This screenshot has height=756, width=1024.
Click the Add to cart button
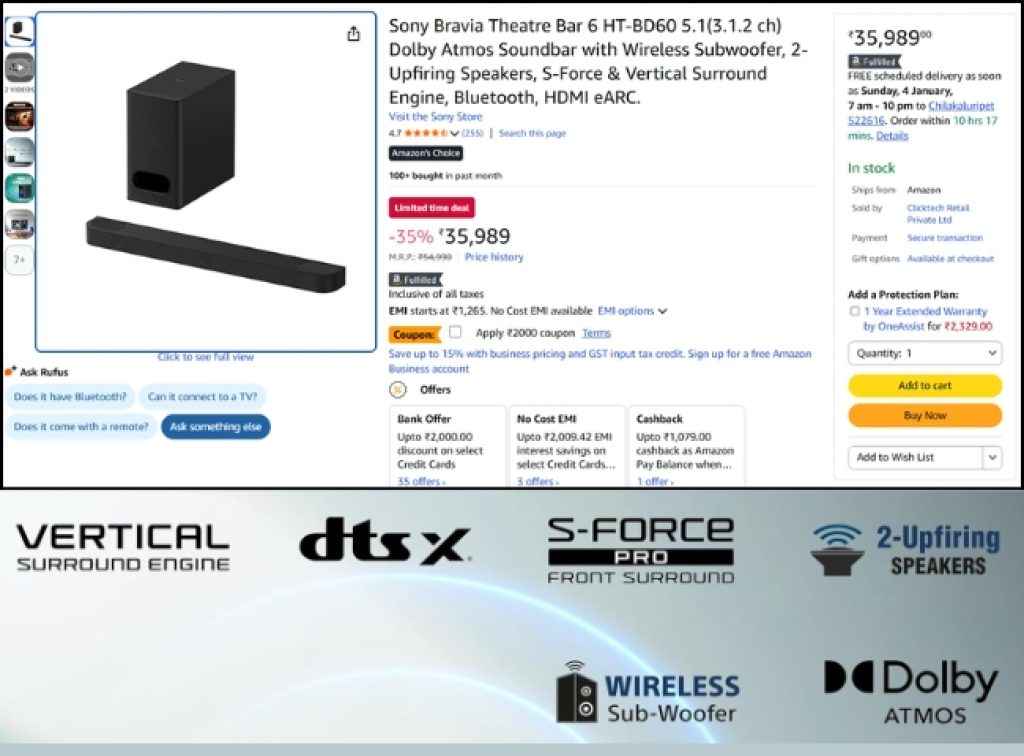tap(925, 386)
